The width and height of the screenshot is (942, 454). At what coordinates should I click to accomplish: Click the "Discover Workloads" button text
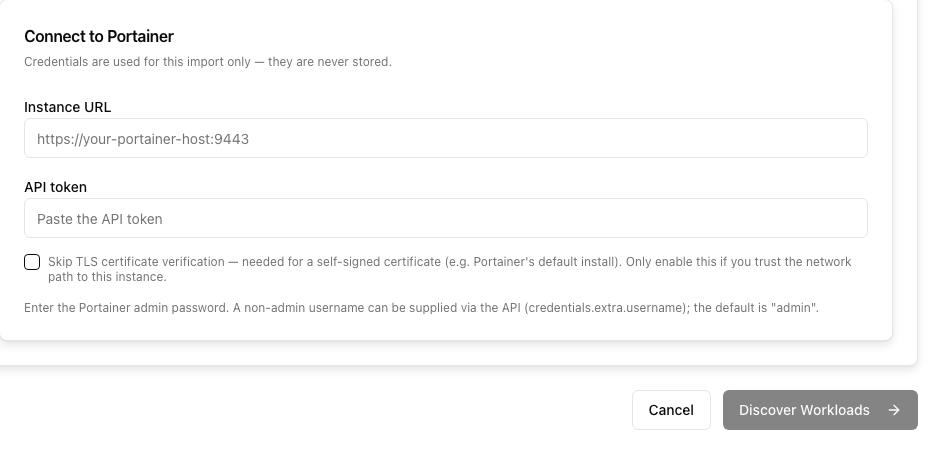coord(804,410)
